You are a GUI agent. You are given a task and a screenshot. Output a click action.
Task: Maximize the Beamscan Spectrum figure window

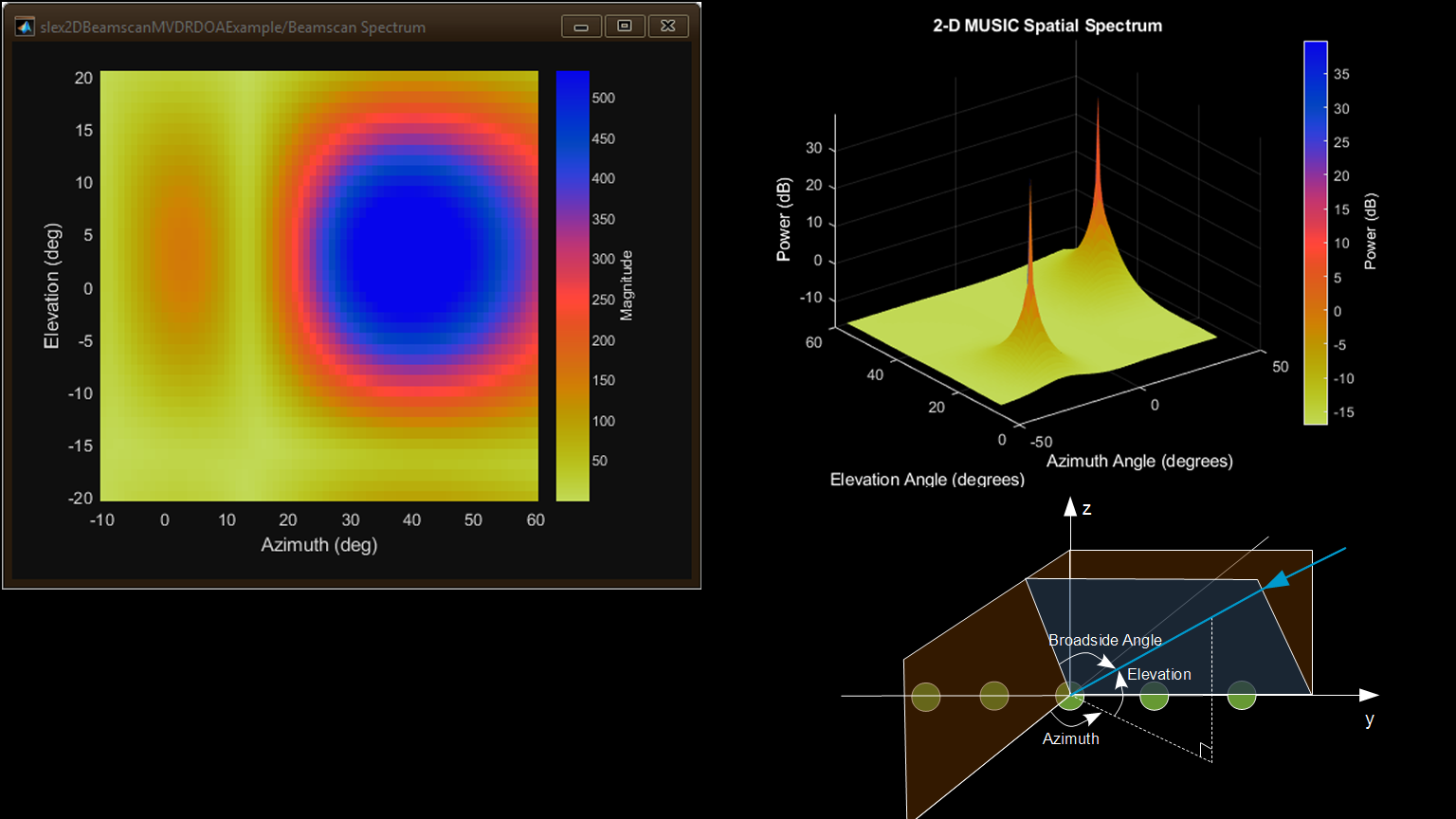[x=625, y=27]
